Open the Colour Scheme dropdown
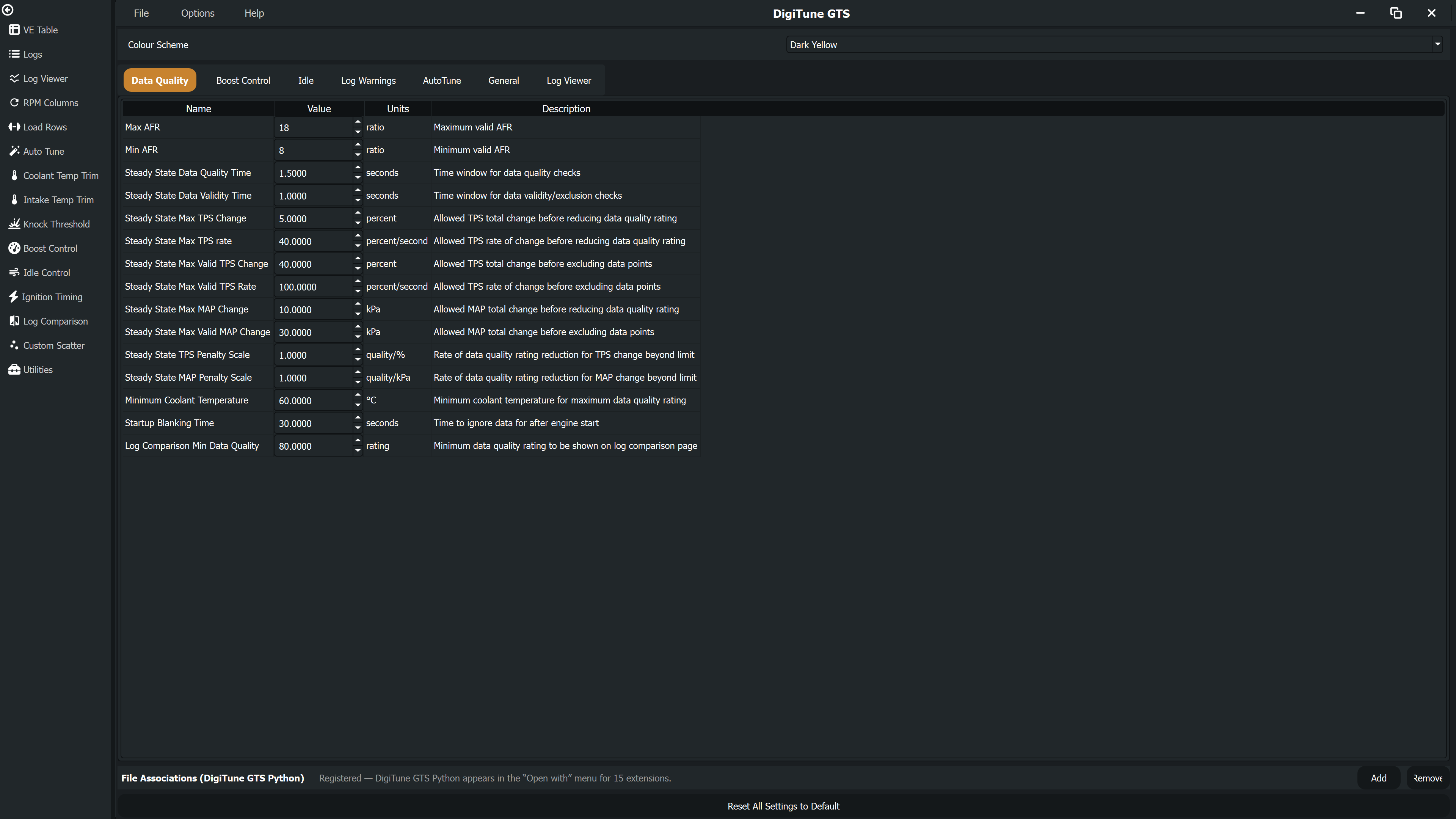Screen dimensions: 1456x819 click(1114, 45)
